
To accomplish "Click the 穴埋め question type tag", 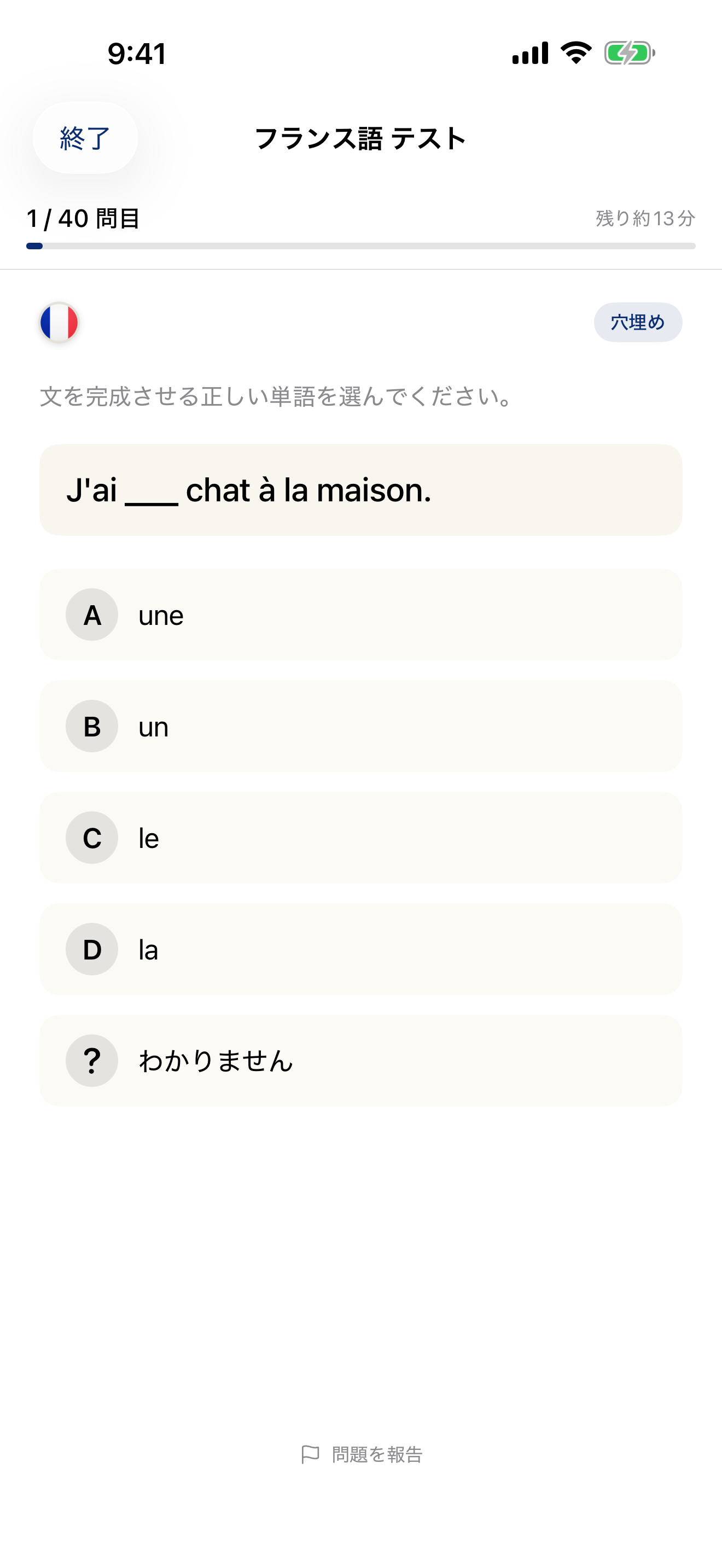I will click(637, 322).
